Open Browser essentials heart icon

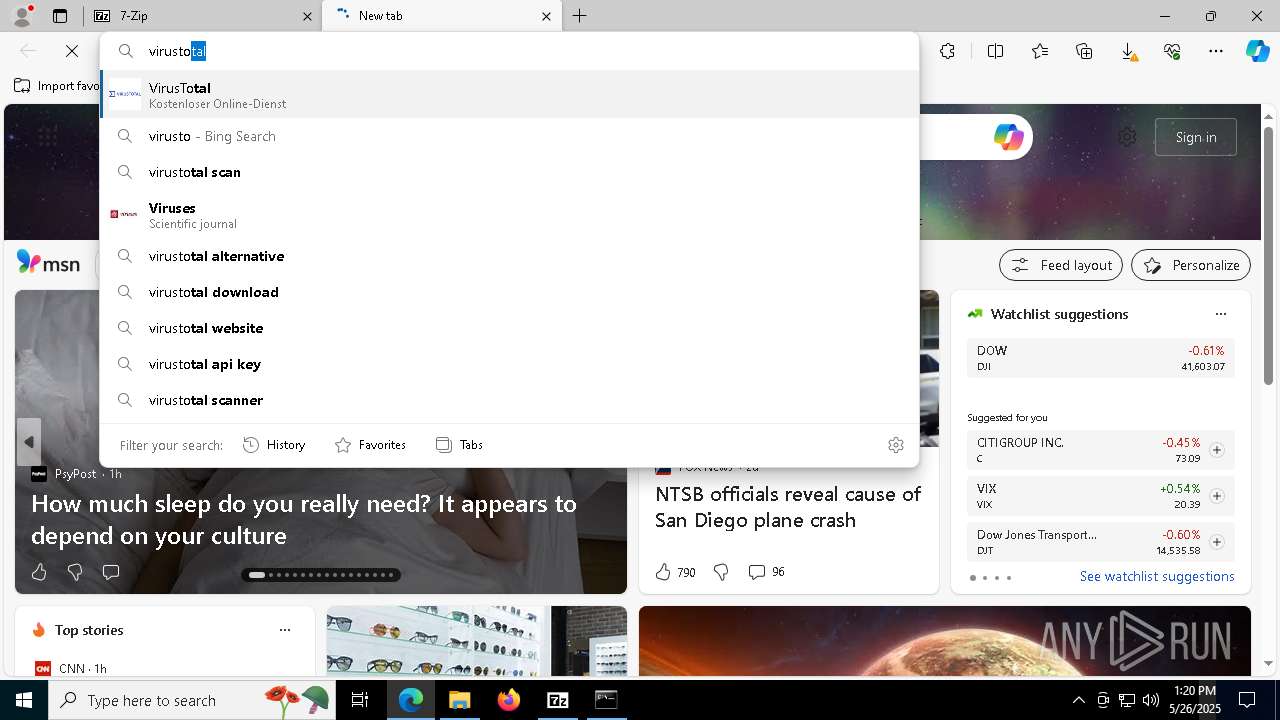pyautogui.click(x=1172, y=51)
